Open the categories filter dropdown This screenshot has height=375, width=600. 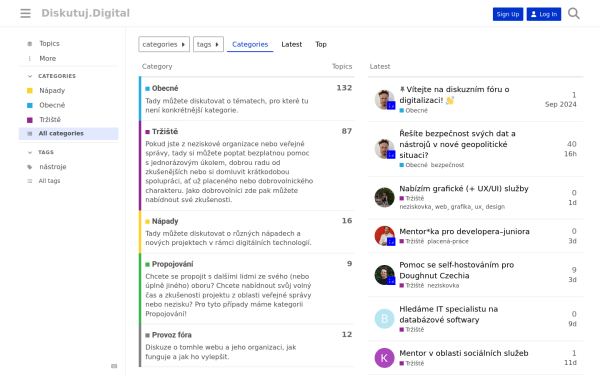(x=164, y=44)
